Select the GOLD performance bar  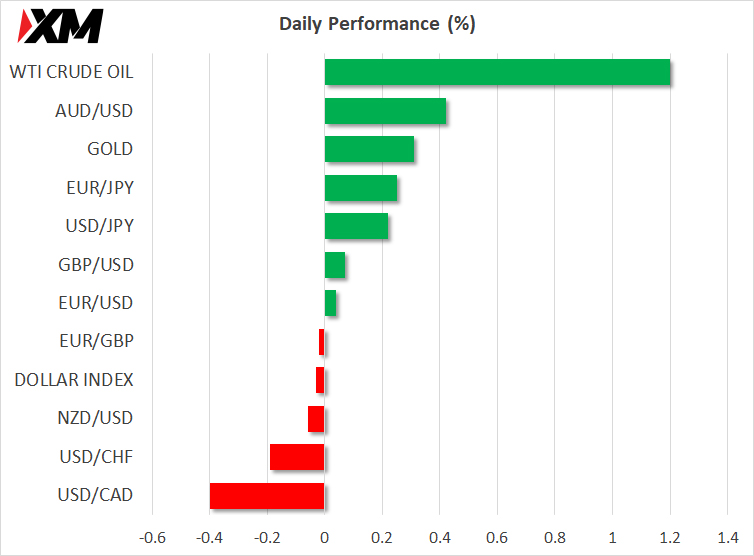[x=369, y=149]
